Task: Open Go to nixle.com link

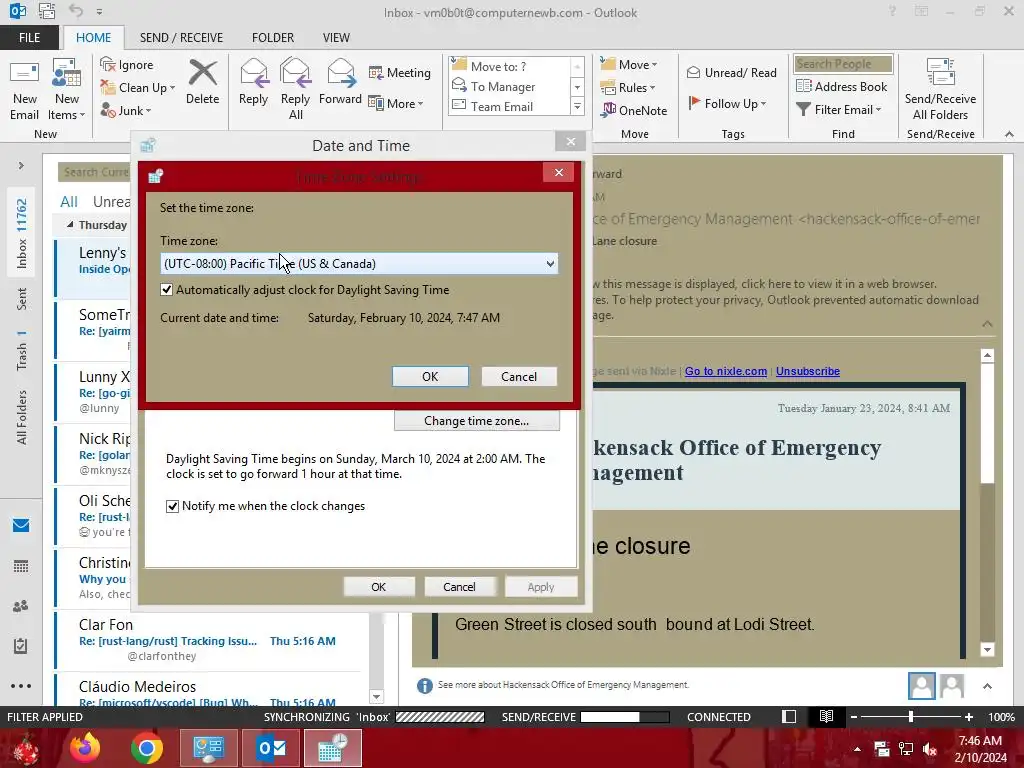Action: coord(726,371)
